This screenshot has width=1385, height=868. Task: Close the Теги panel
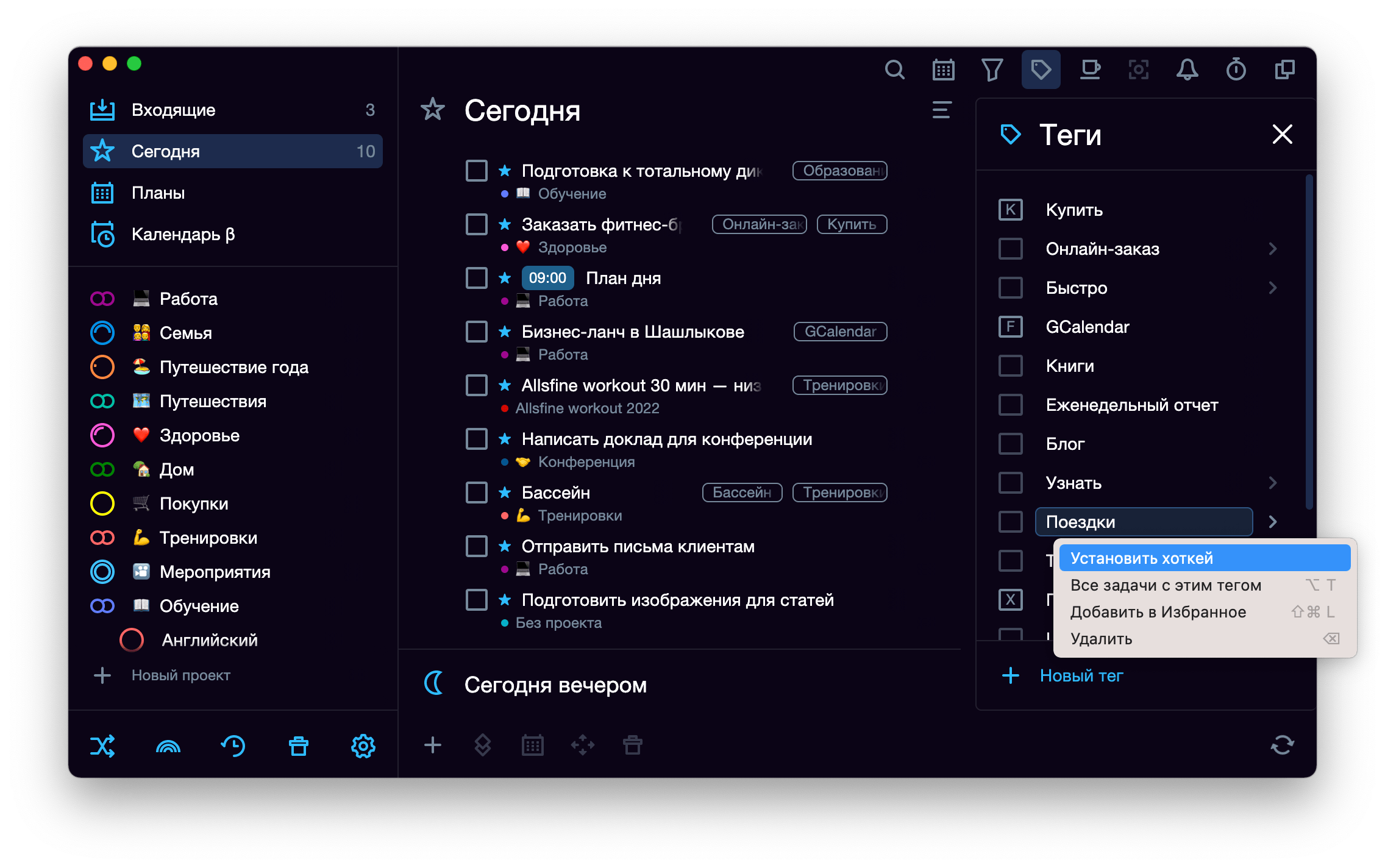1282,134
